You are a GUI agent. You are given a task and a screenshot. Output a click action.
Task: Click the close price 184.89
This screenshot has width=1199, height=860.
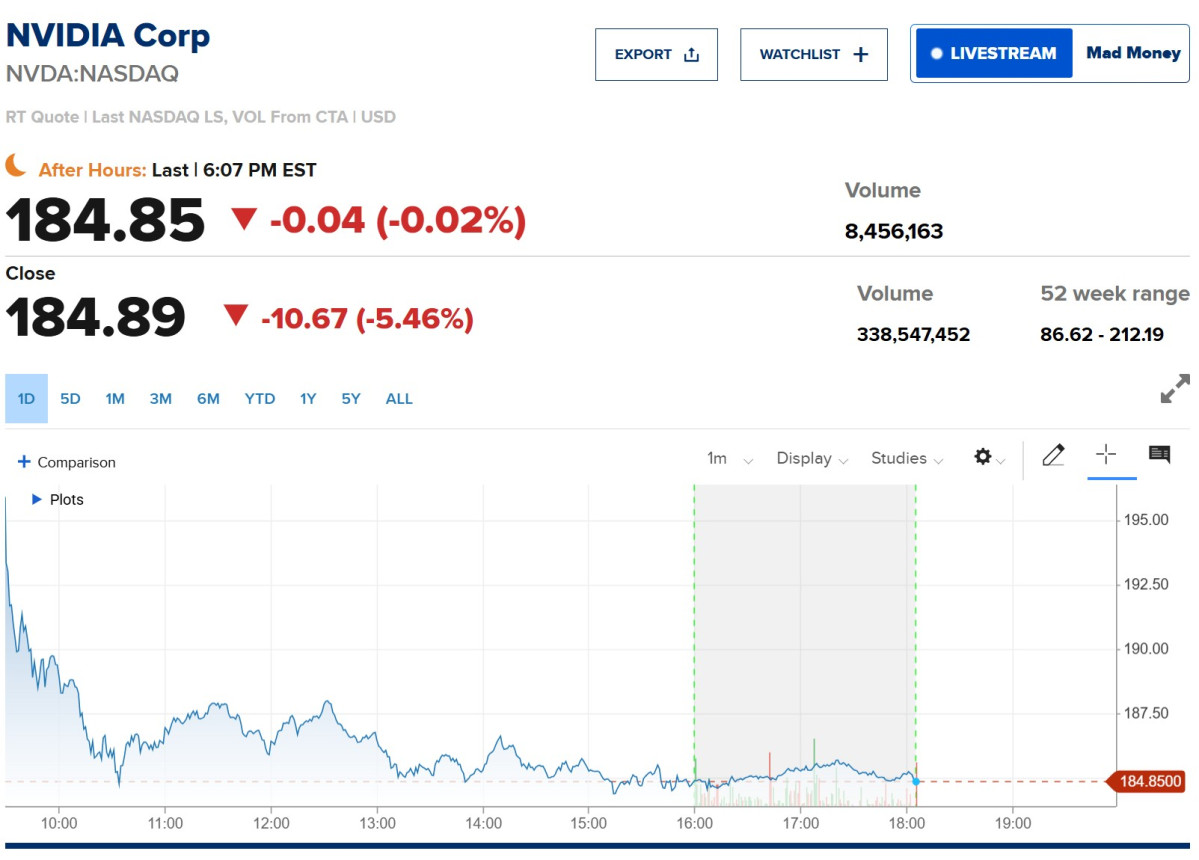click(x=96, y=316)
